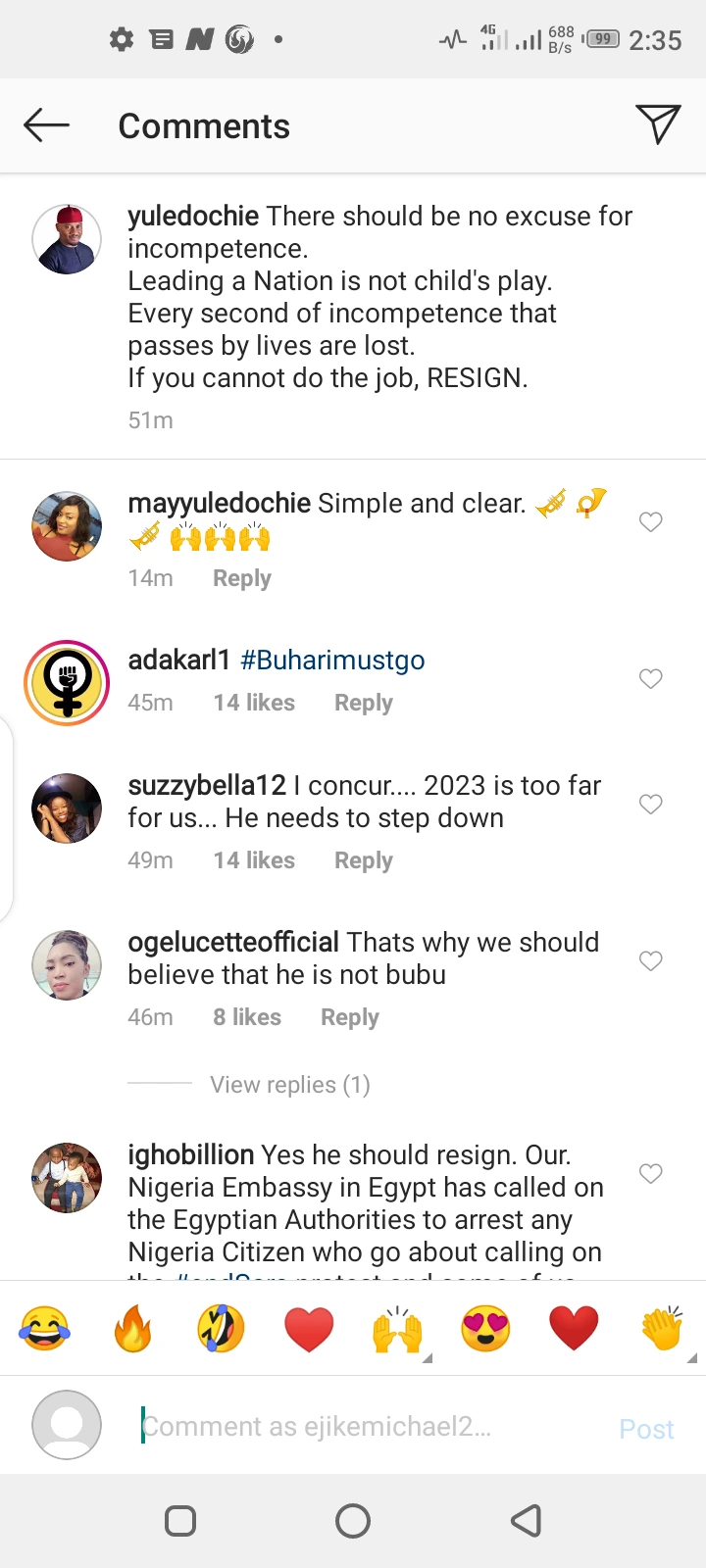Open the #Buharimustgo hashtag link
Viewport: 706px width, 1568px height.
[x=332, y=661]
